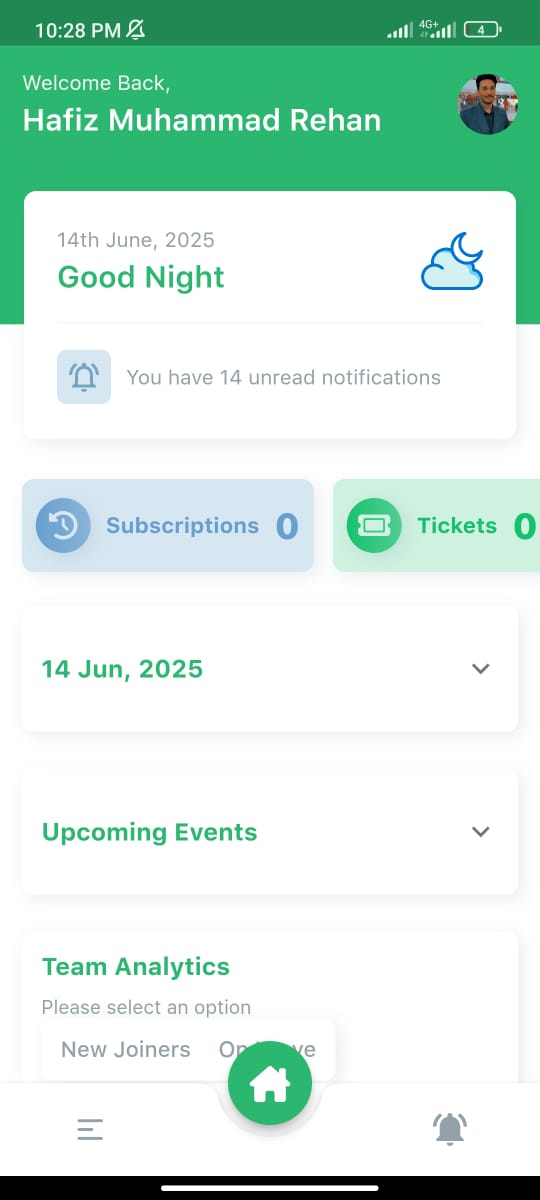Expand the 14 Jun, 2025 section
Screen dimensions: 540x1200
(x=481, y=669)
